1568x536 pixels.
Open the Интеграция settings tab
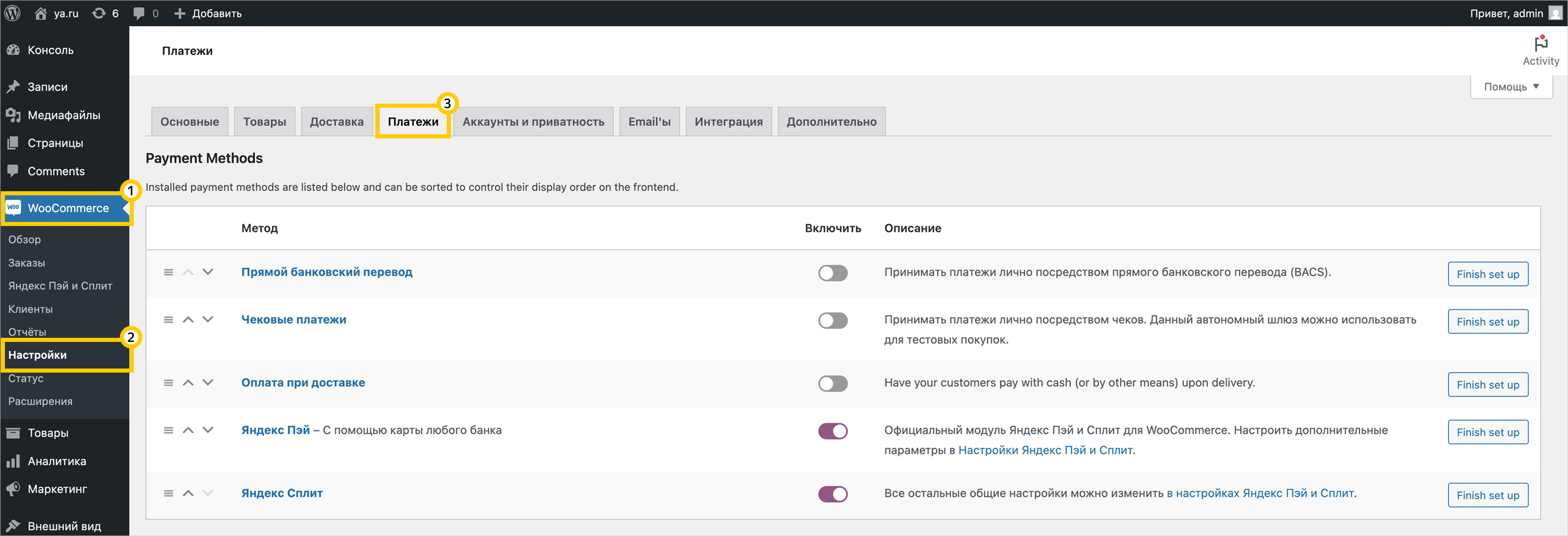coord(728,122)
